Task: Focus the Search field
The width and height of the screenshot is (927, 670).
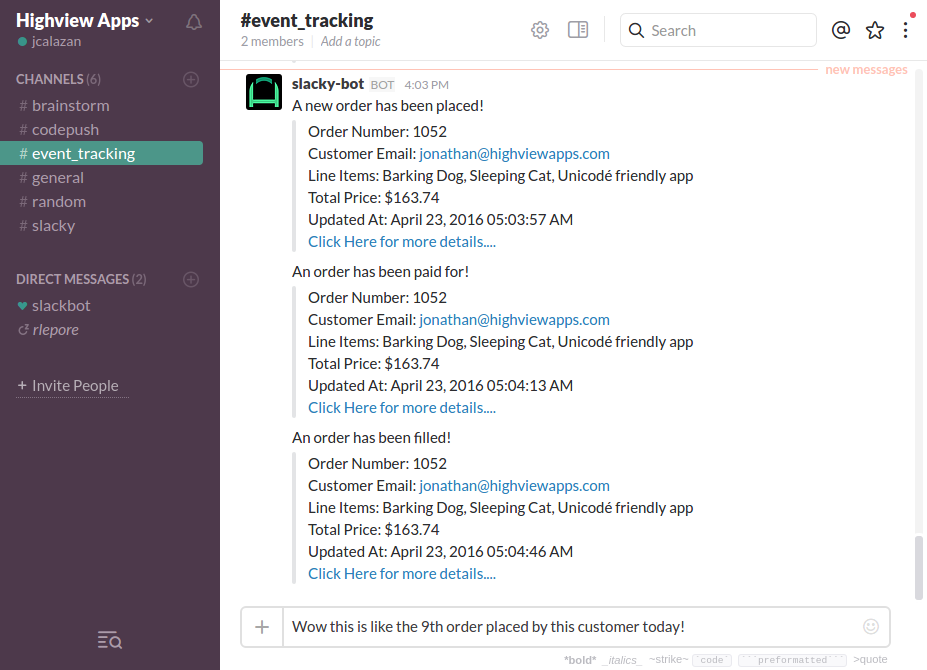Action: [718, 30]
